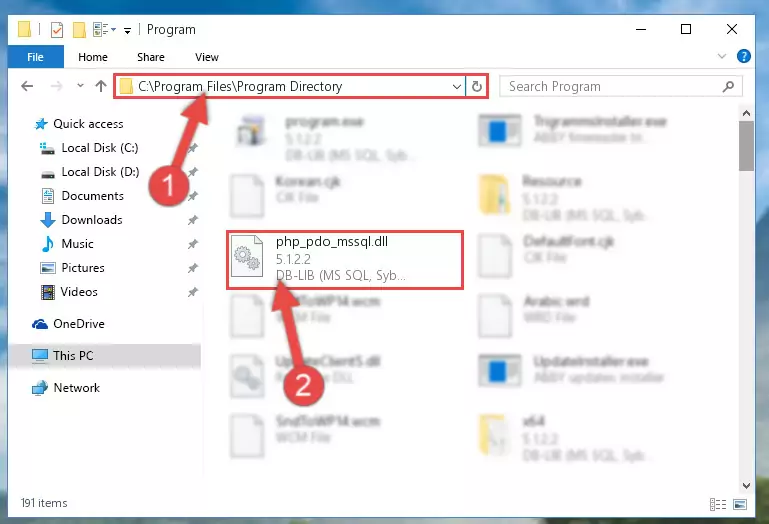Click the New folder icon in quick access toolbar
Image resolution: width=769 pixels, height=524 pixels.
[x=79, y=30]
